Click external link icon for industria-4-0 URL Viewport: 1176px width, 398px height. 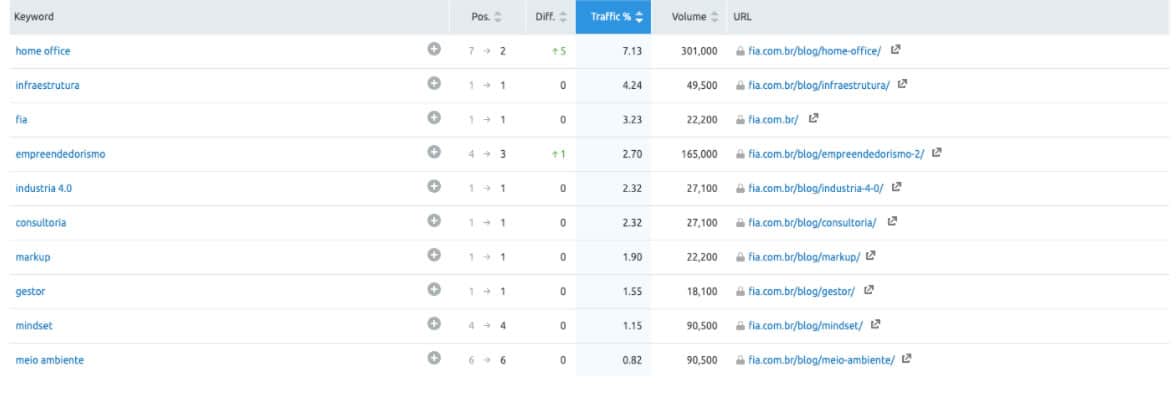point(896,187)
